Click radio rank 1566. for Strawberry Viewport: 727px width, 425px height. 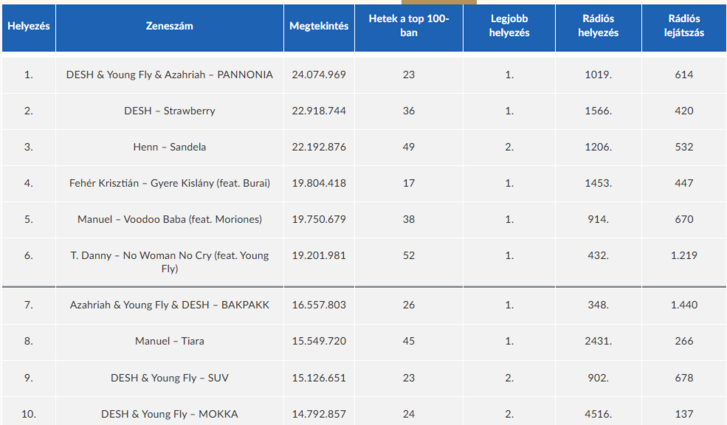pos(598,111)
